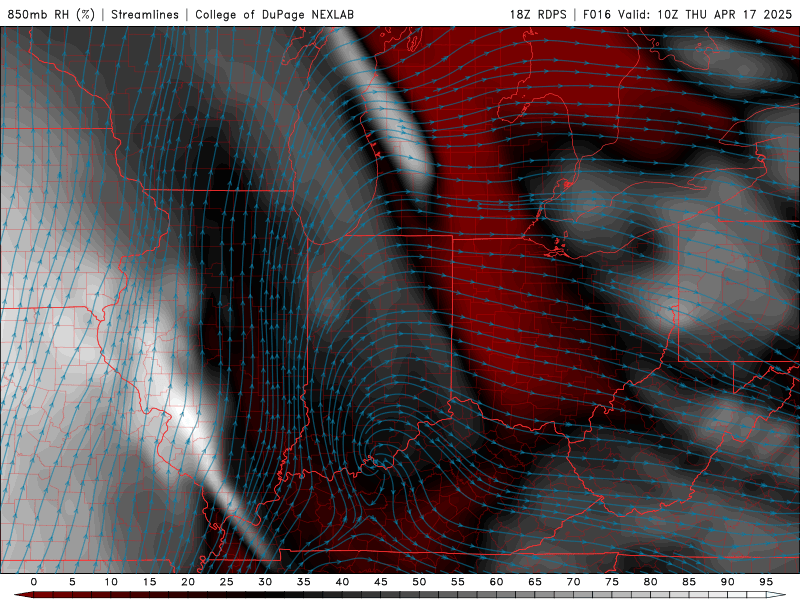This screenshot has width=800, height=600.
Task: Click the colorbar label '15'
Action: click(x=149, y=582)
